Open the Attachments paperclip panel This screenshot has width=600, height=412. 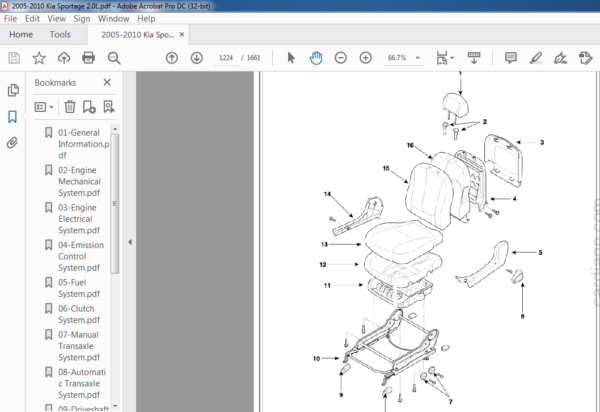(12, 143)
